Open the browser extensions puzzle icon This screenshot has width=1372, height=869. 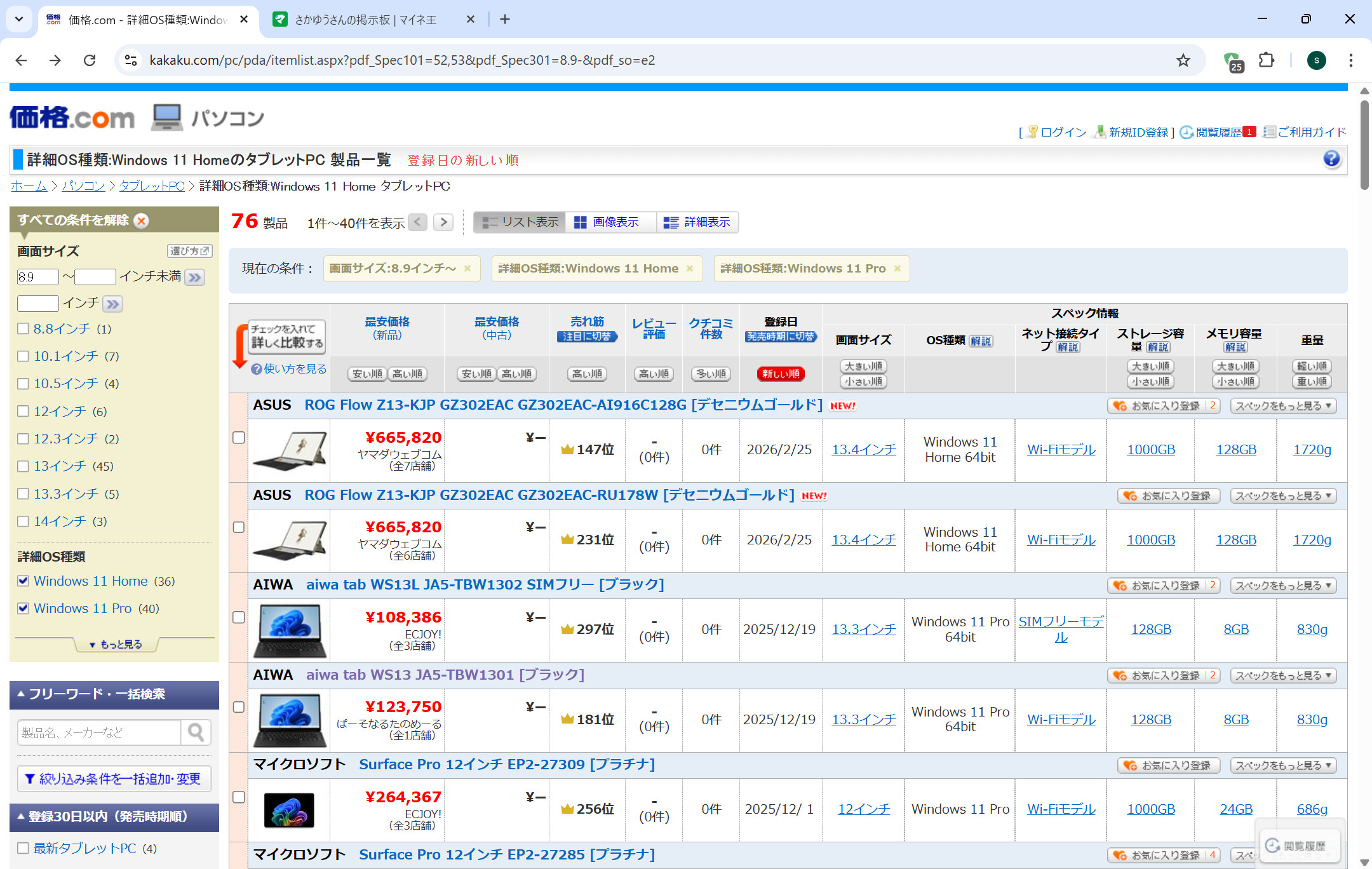(1266, 60)
